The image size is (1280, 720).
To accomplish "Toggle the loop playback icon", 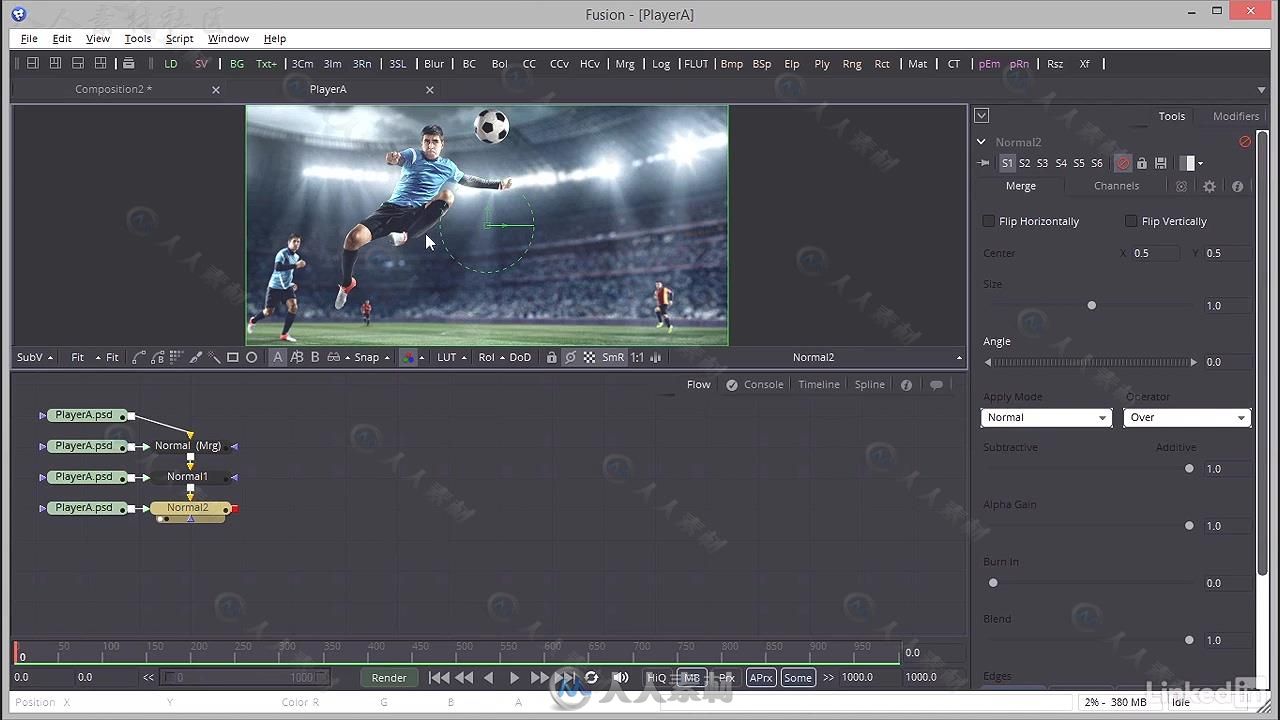I will (591, 677).
